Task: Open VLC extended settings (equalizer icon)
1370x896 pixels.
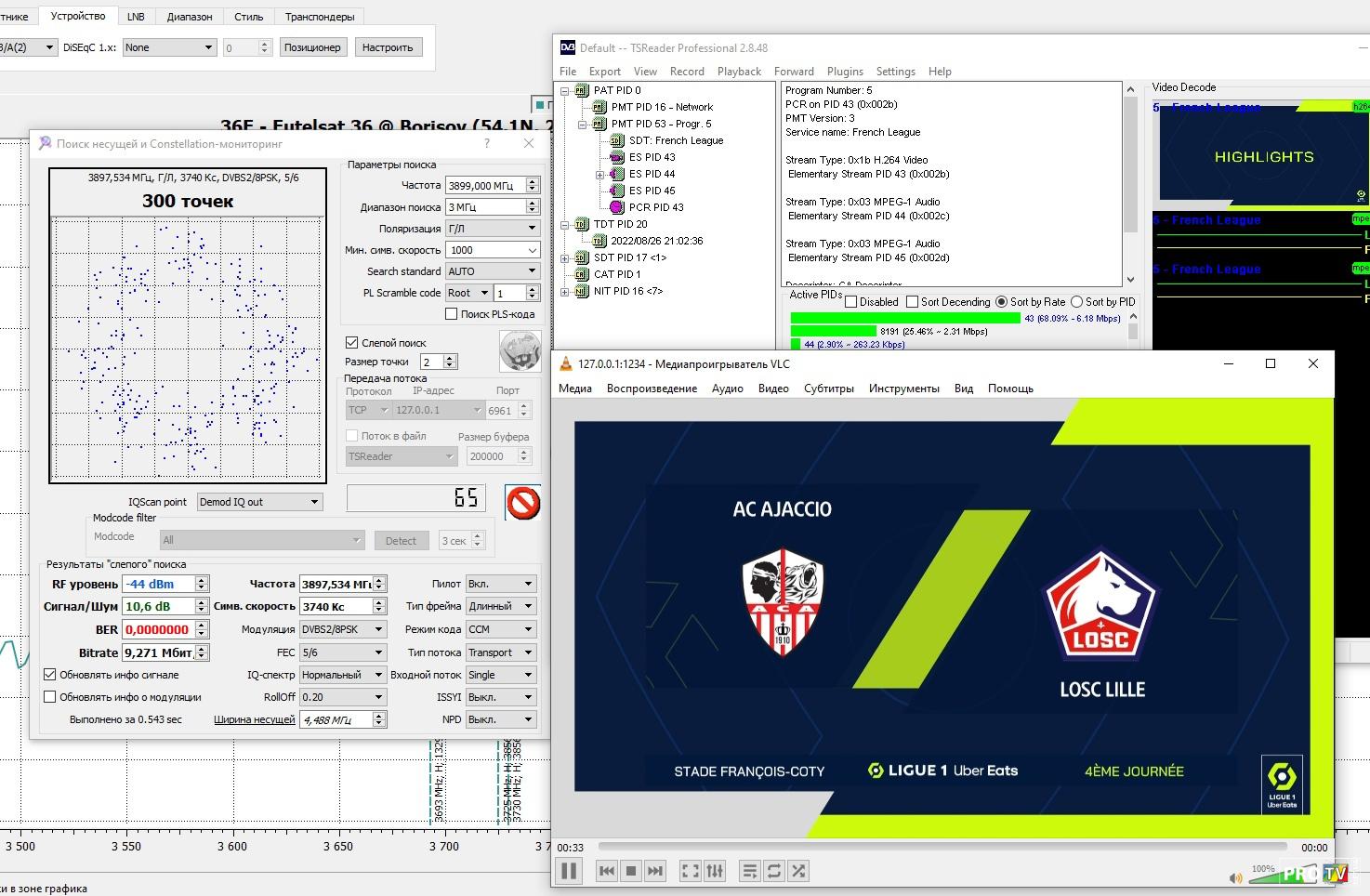Action: (715, 871)
